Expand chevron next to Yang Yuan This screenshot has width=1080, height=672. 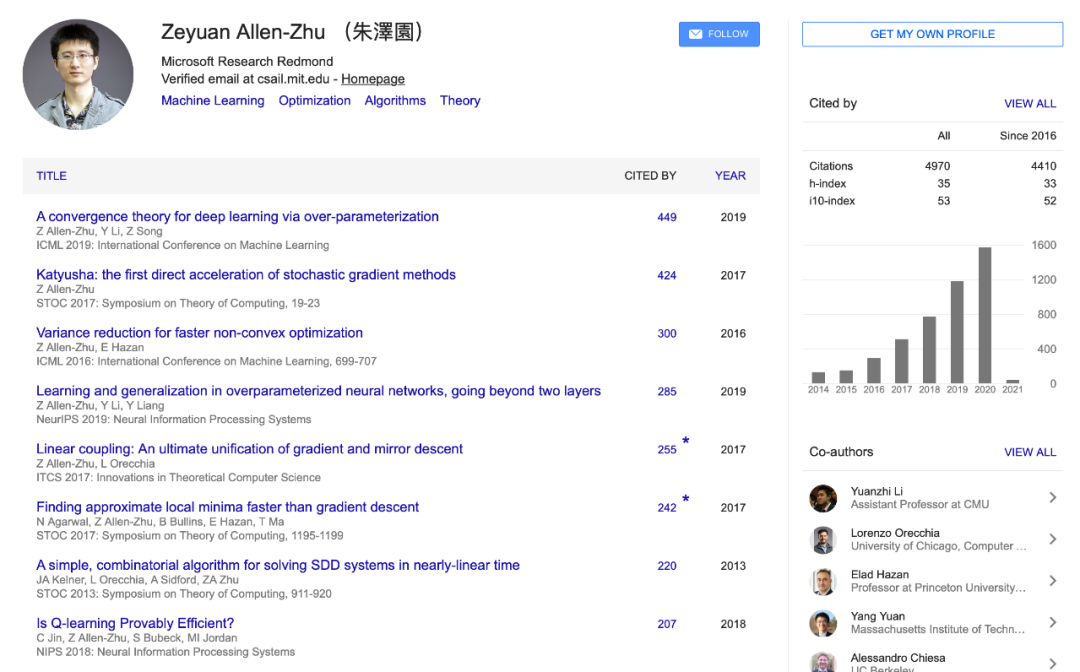pyautogui.click(x=1052, y=623)
